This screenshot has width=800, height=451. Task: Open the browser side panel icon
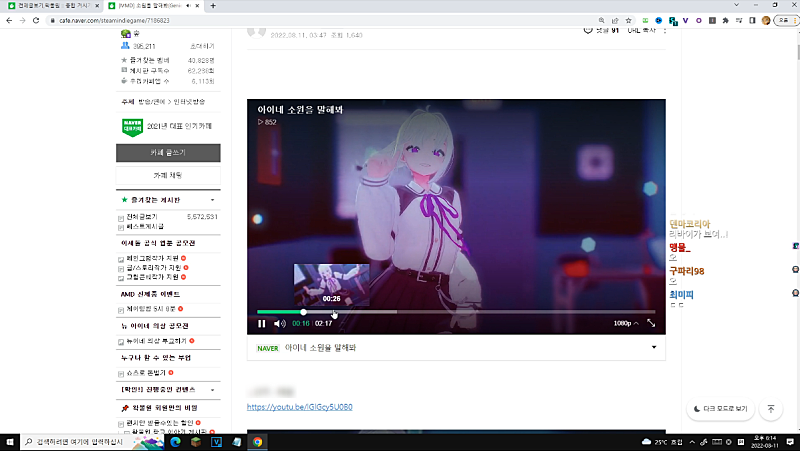tap(752, 20)
